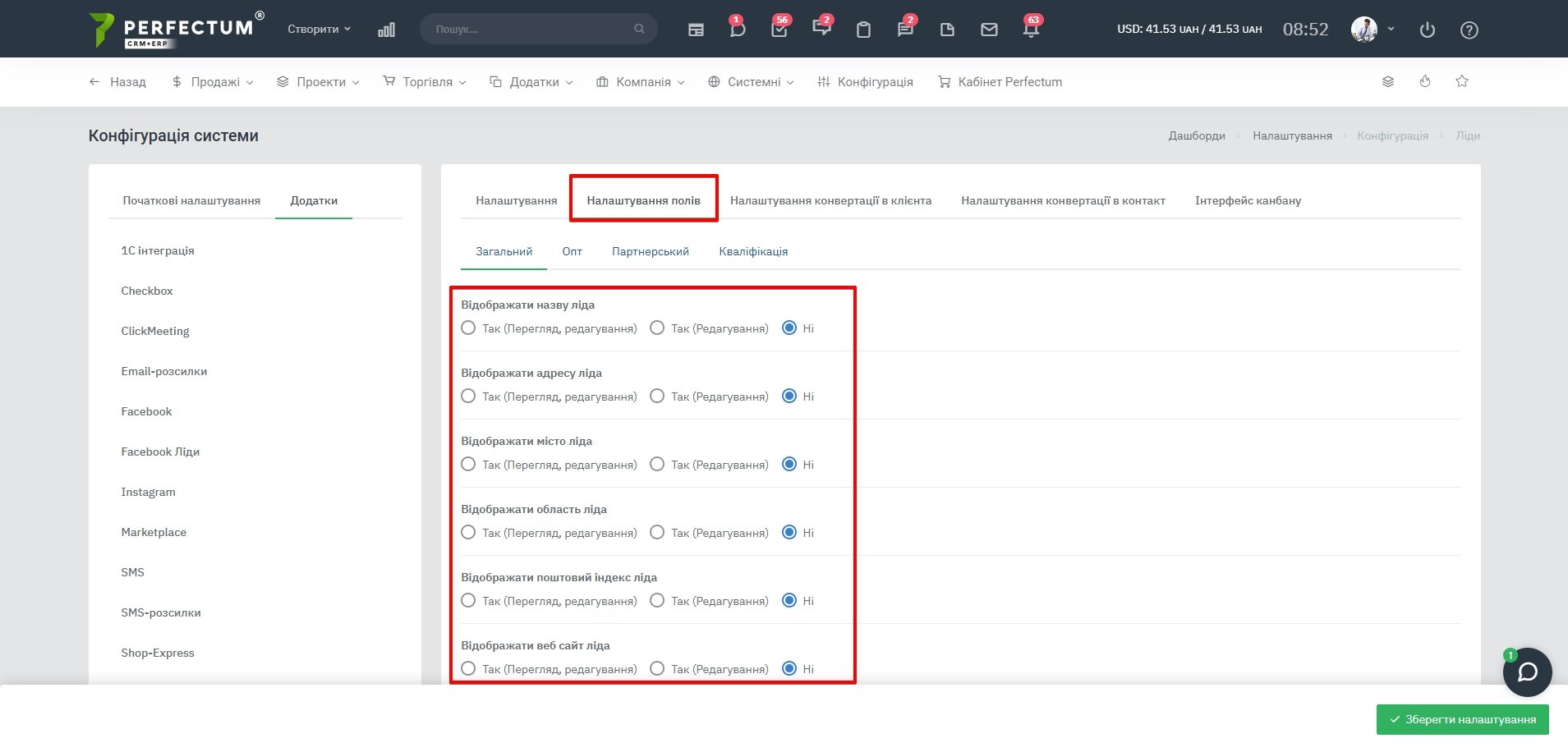Open the live chat bubble widget
Image resolution: width=1568 pixels, height=752 pixels.
click(x=1527, y=672)
